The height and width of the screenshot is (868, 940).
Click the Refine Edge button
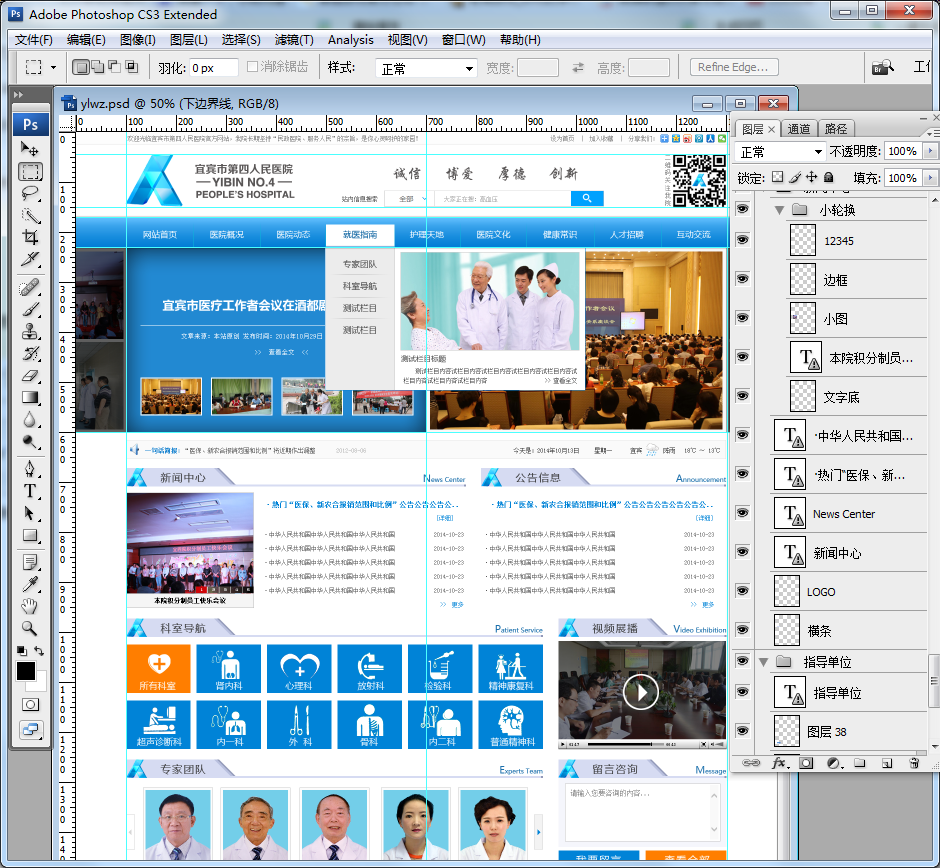tap(734, 67)
